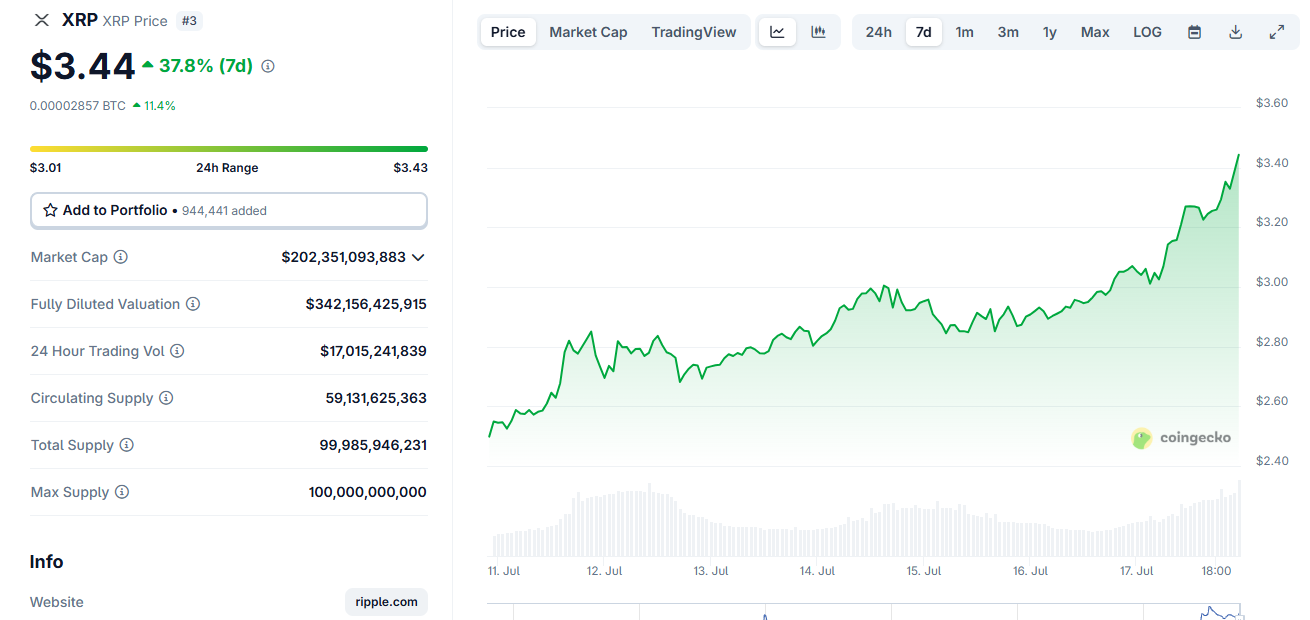Image resolution: width=1310 pixels, height=620 pixels.
Task: Switch to the line chart view icon
Action: (x=777, y=32)
